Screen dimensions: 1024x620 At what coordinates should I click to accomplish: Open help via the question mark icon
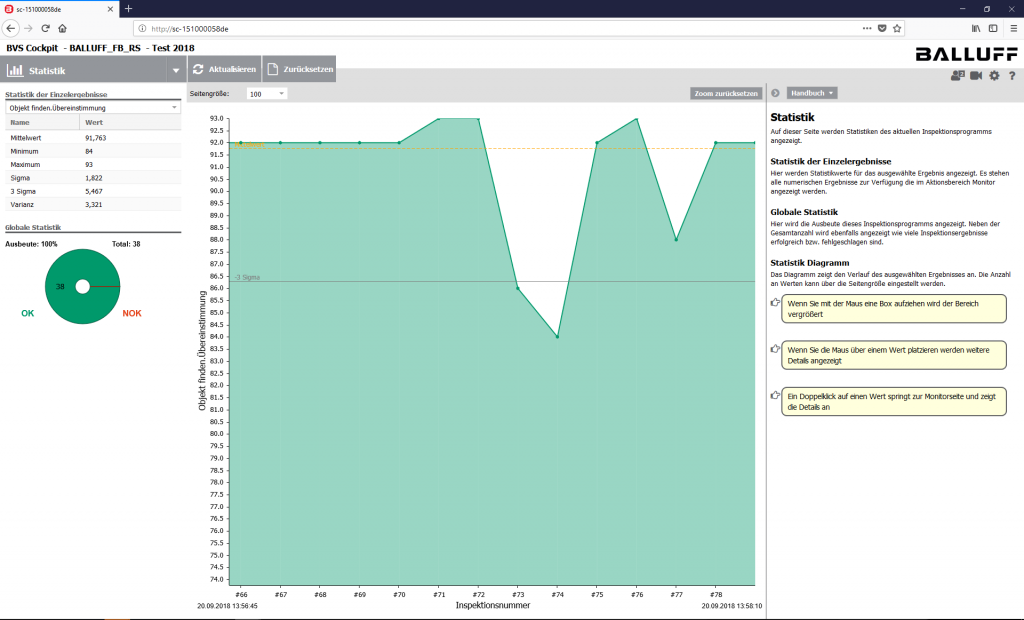pos(1013,75)
